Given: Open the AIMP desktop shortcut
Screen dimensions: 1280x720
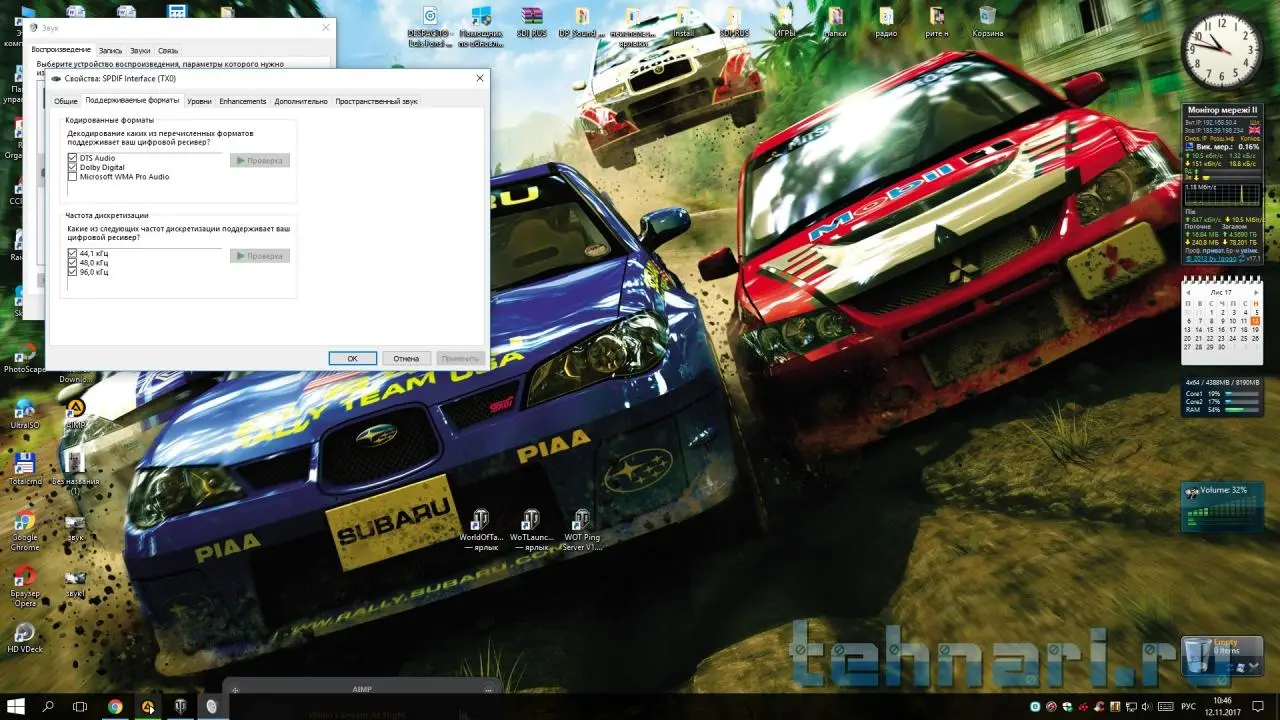Looking at the screenshot, I should click(75, 412).
